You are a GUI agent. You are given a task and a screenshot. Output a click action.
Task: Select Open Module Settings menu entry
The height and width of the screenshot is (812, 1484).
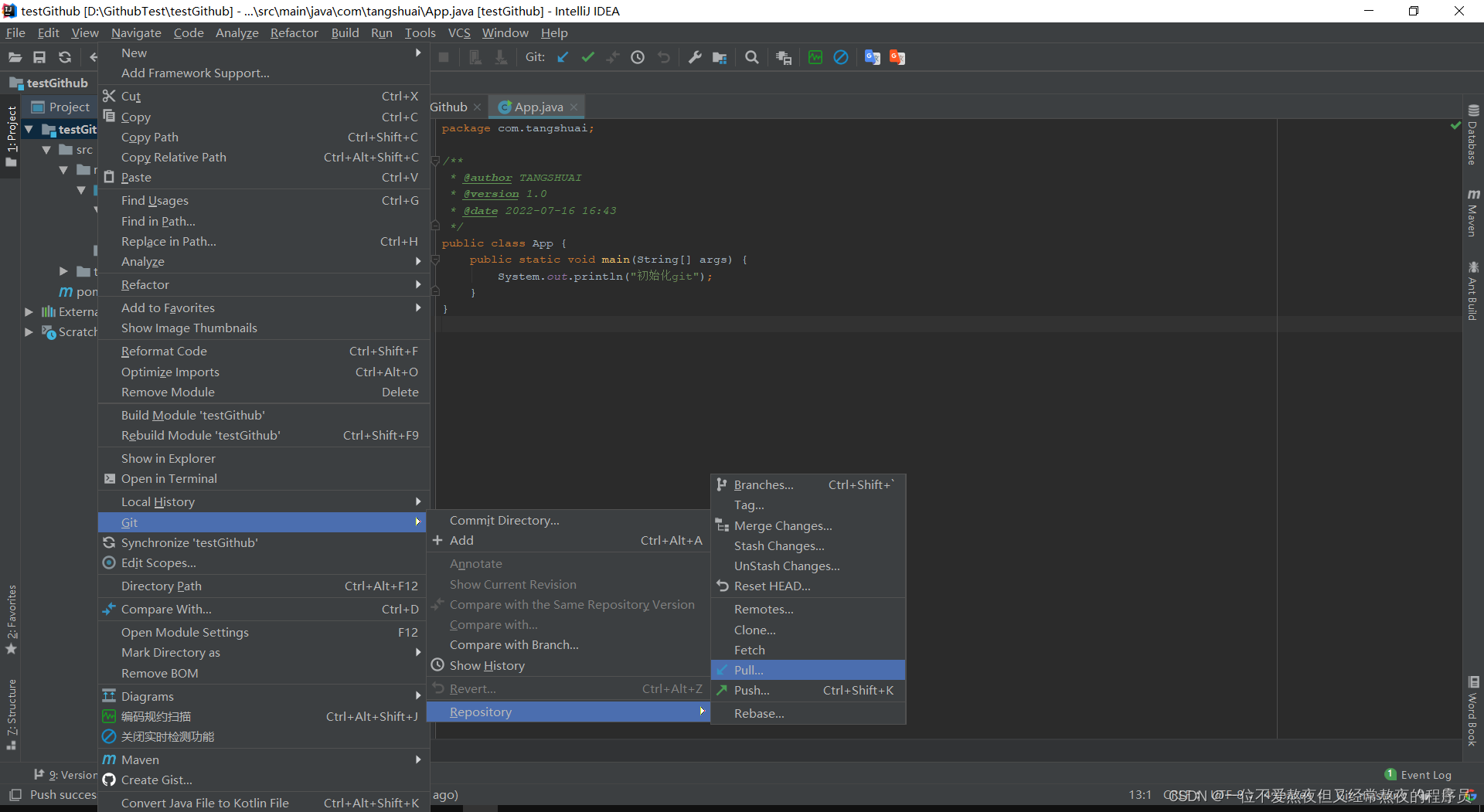[x=264, y=633]
